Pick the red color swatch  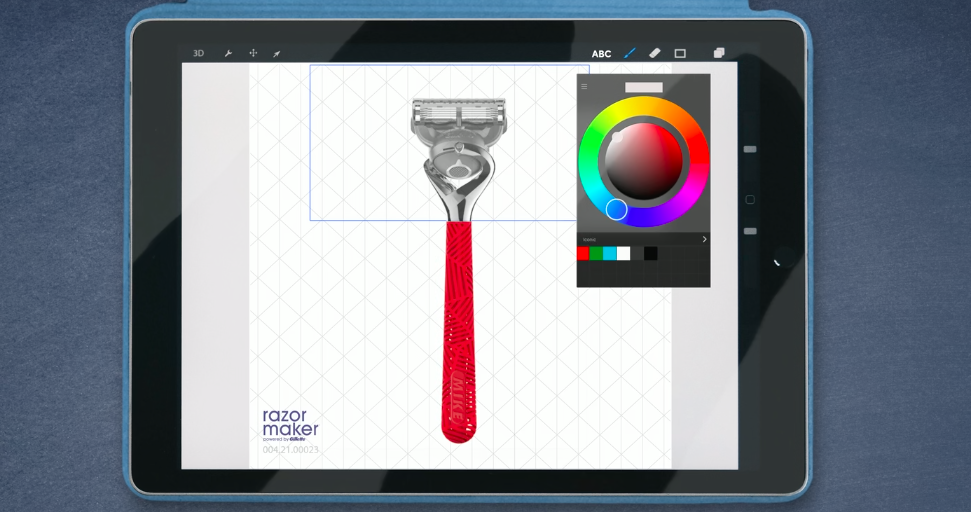pos(583,254)
